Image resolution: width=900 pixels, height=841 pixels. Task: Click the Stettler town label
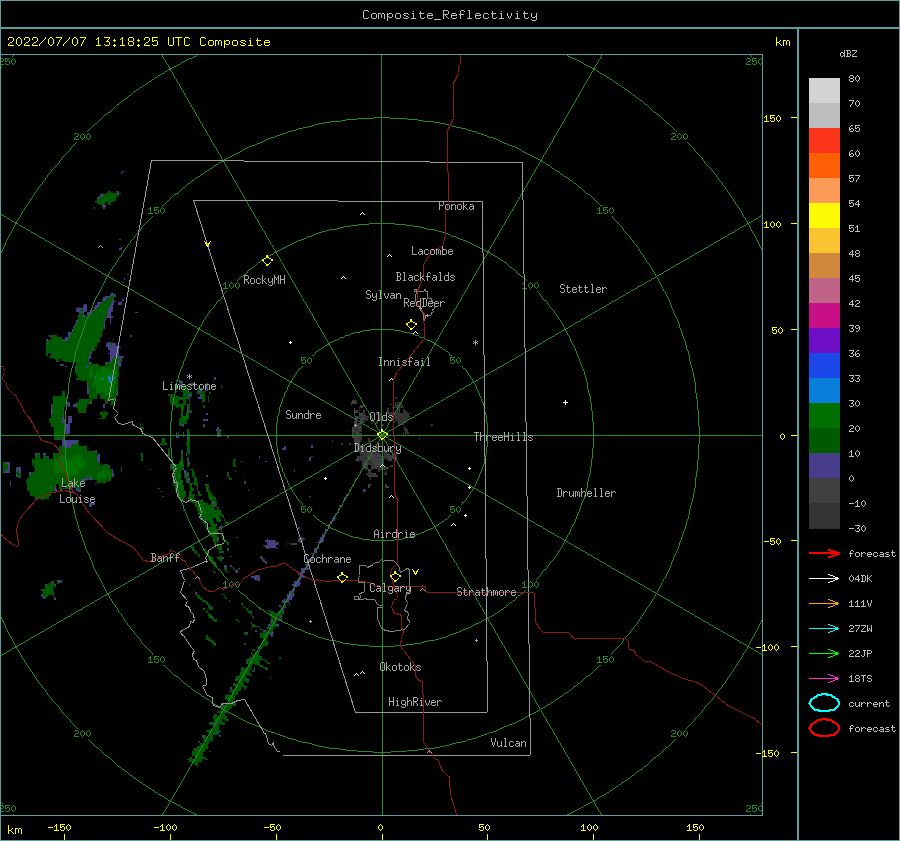(x=583, y=289)
